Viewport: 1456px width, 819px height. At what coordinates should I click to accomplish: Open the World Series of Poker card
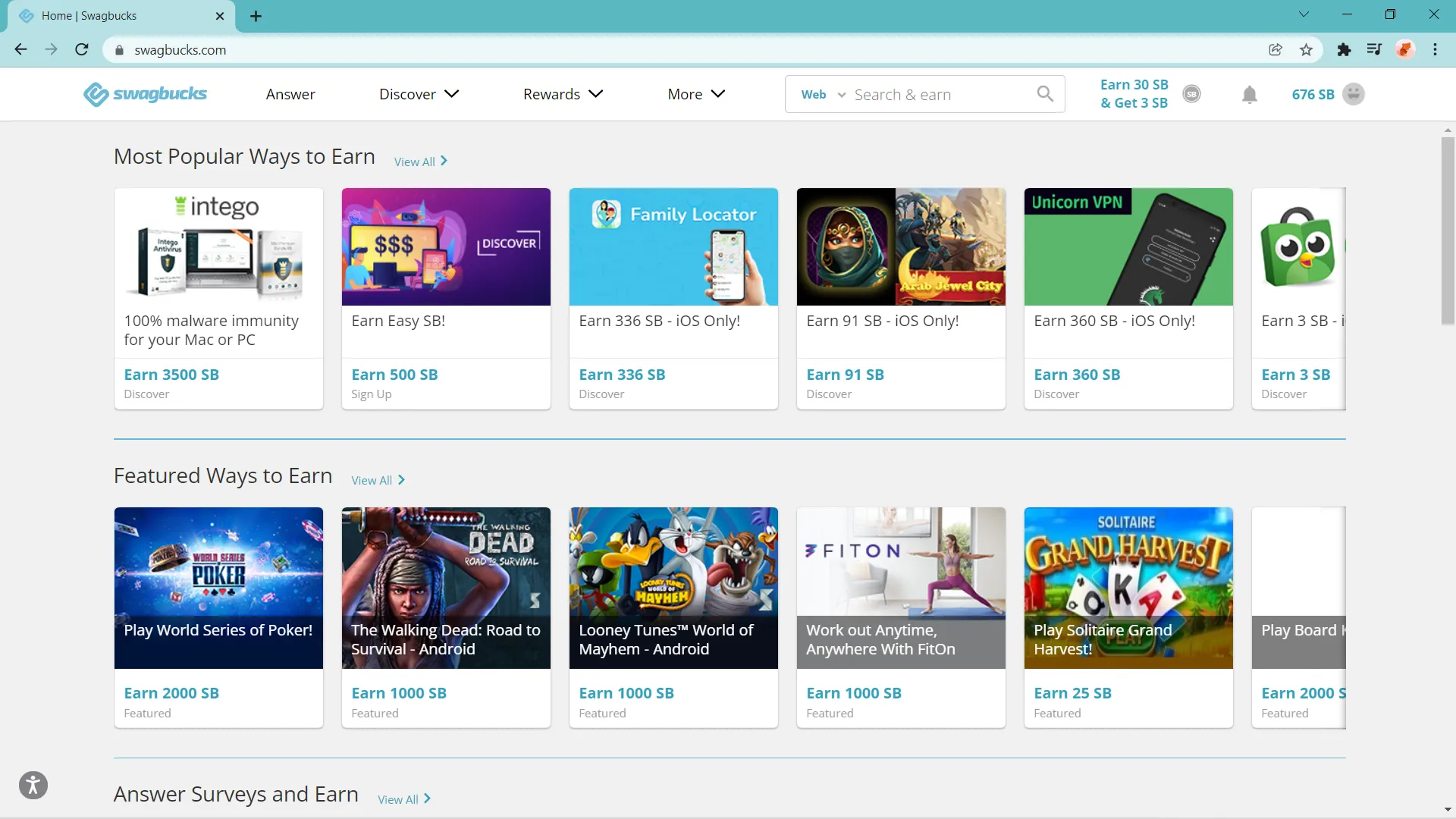pyautogui.click(x=218, y=617)
